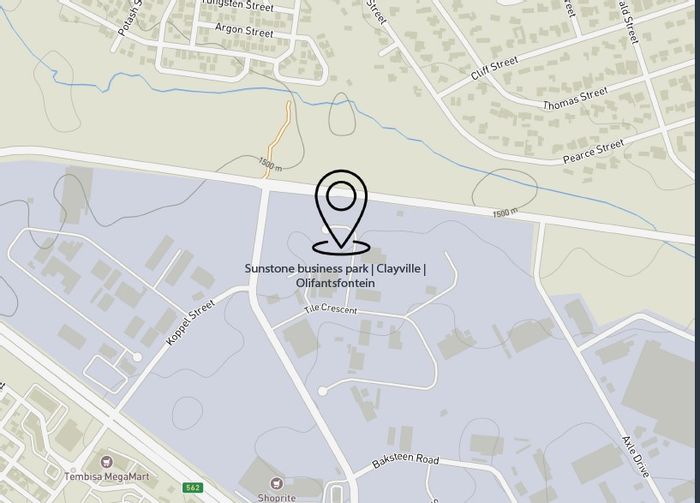
Task: Click the location pin marker
Action: click(341, 212)
